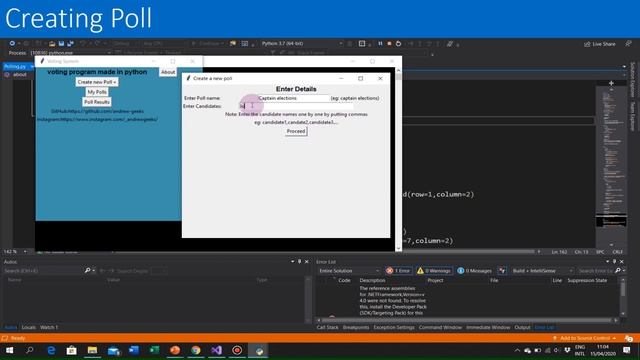Click the Project column header in Error List
640x360 pixels.
coord(435,280)
